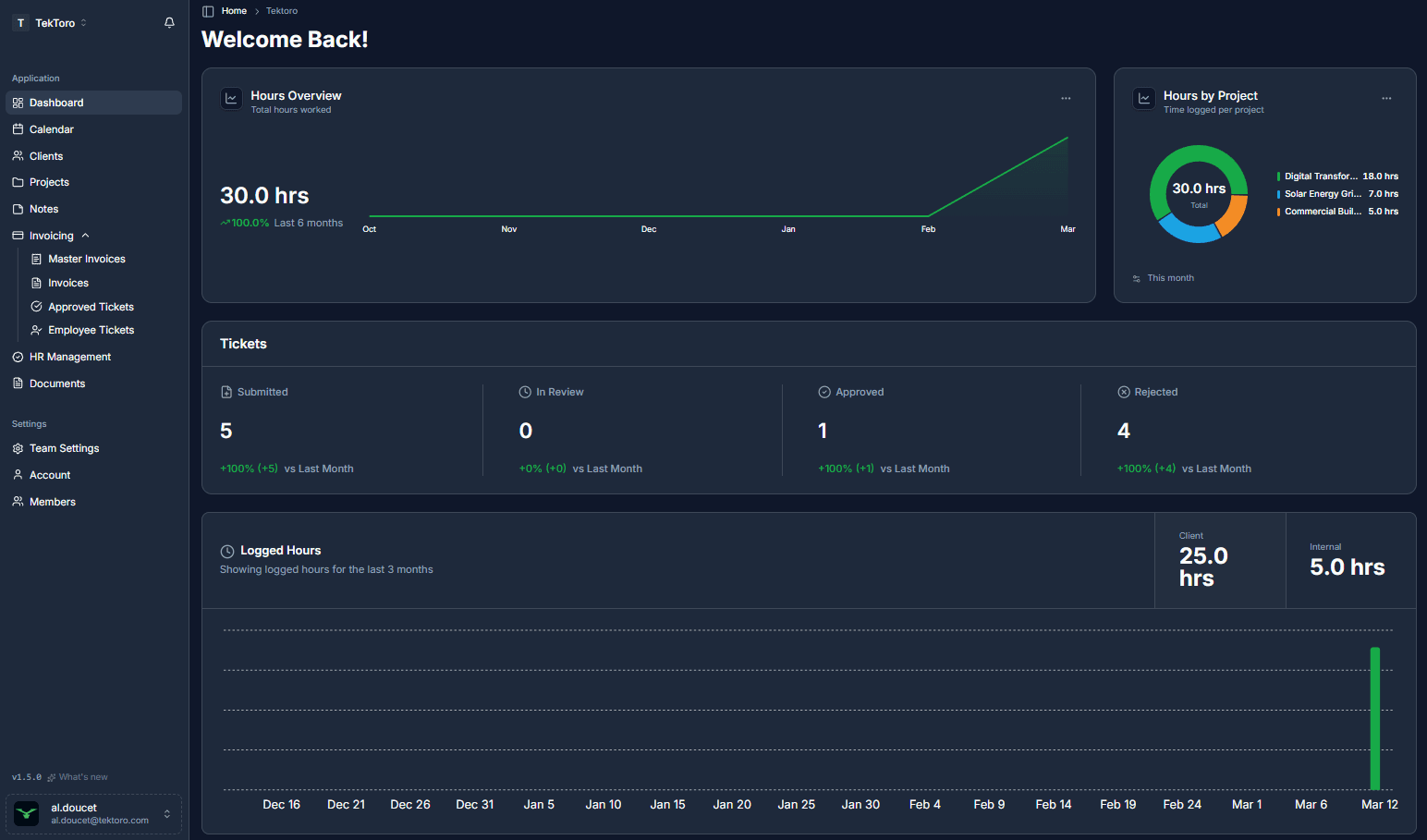
Task: Collapse the Invoicing section chevron
Action: [85, 235]
